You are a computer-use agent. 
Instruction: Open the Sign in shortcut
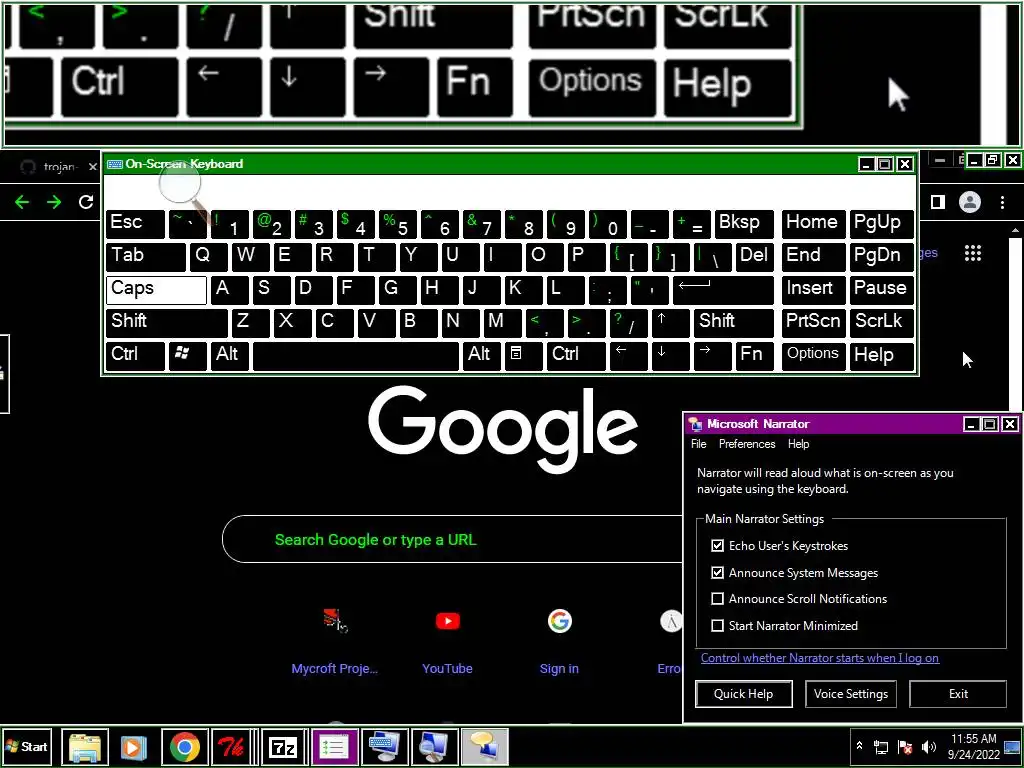click(x=559, y=641)
